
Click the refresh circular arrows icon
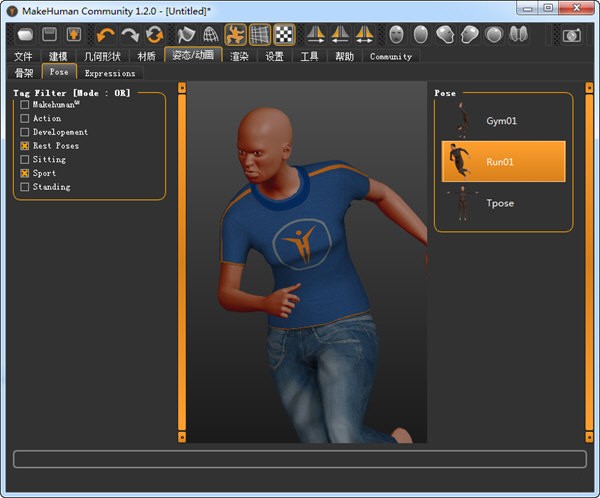(154, 35)
